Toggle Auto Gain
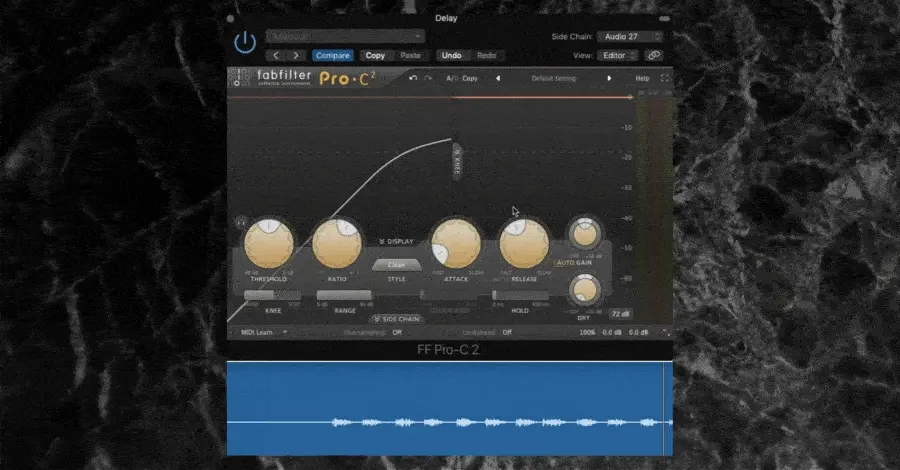 [x=573, y=262]
